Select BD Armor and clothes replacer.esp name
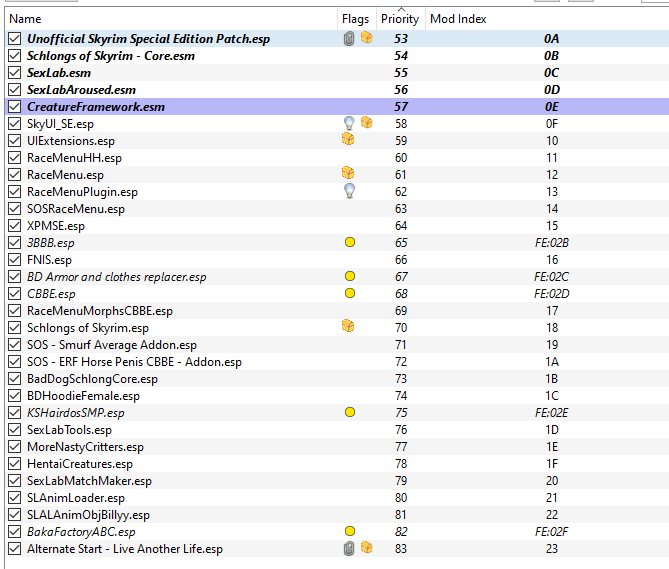 click(x=116, y=277)
